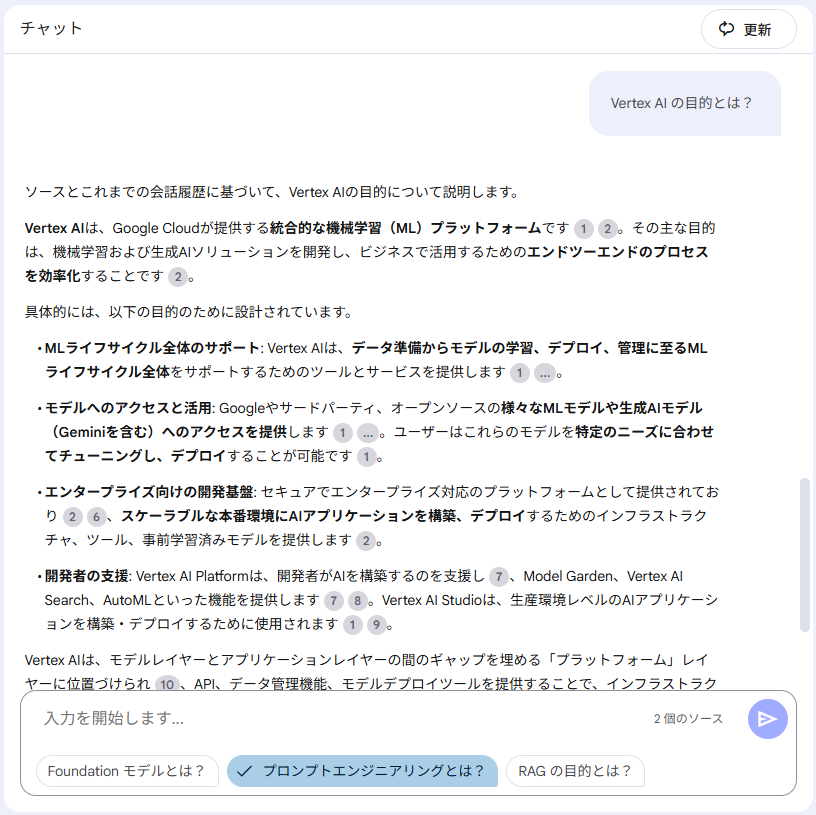Screen dimensions: 816x815
Task: Open citation 8 before Vertex AI Studioは
Action: point(358,601)
